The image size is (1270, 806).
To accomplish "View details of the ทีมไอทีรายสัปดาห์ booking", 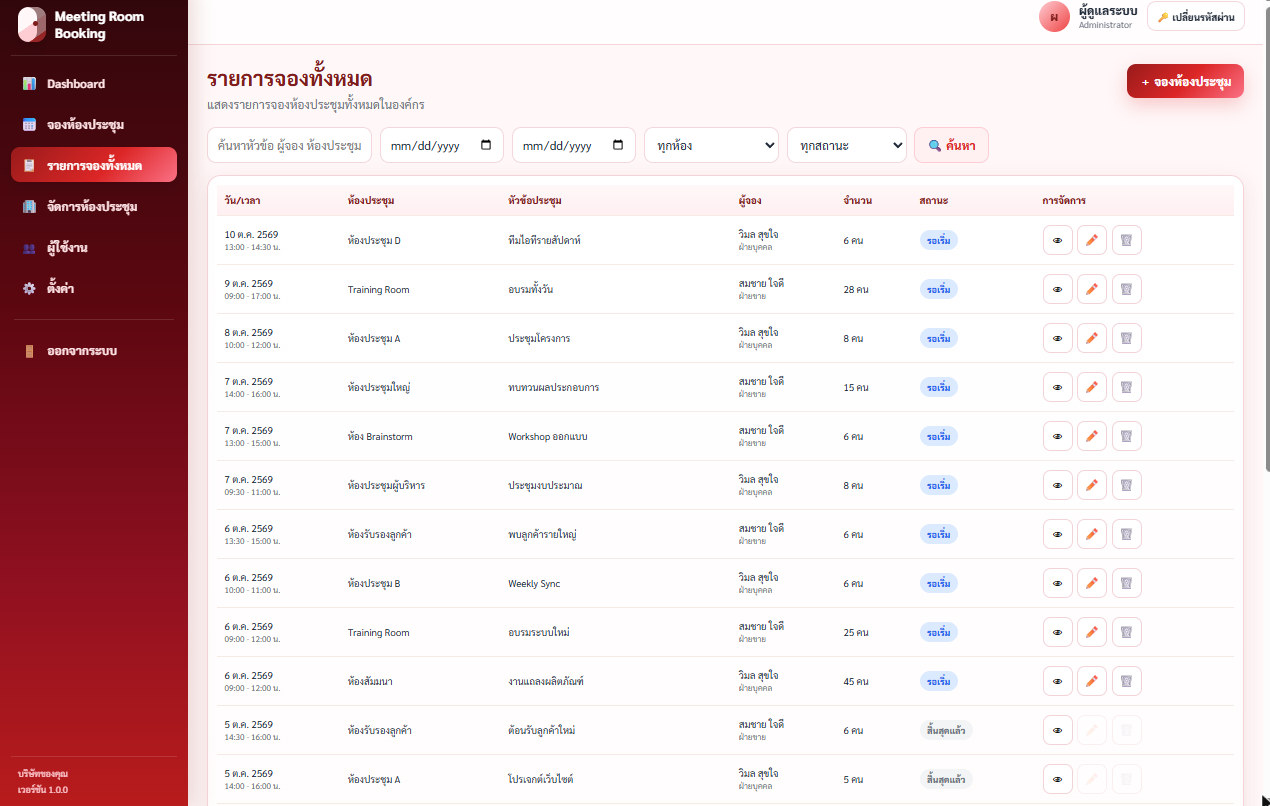I will [x=1057, y=240].
